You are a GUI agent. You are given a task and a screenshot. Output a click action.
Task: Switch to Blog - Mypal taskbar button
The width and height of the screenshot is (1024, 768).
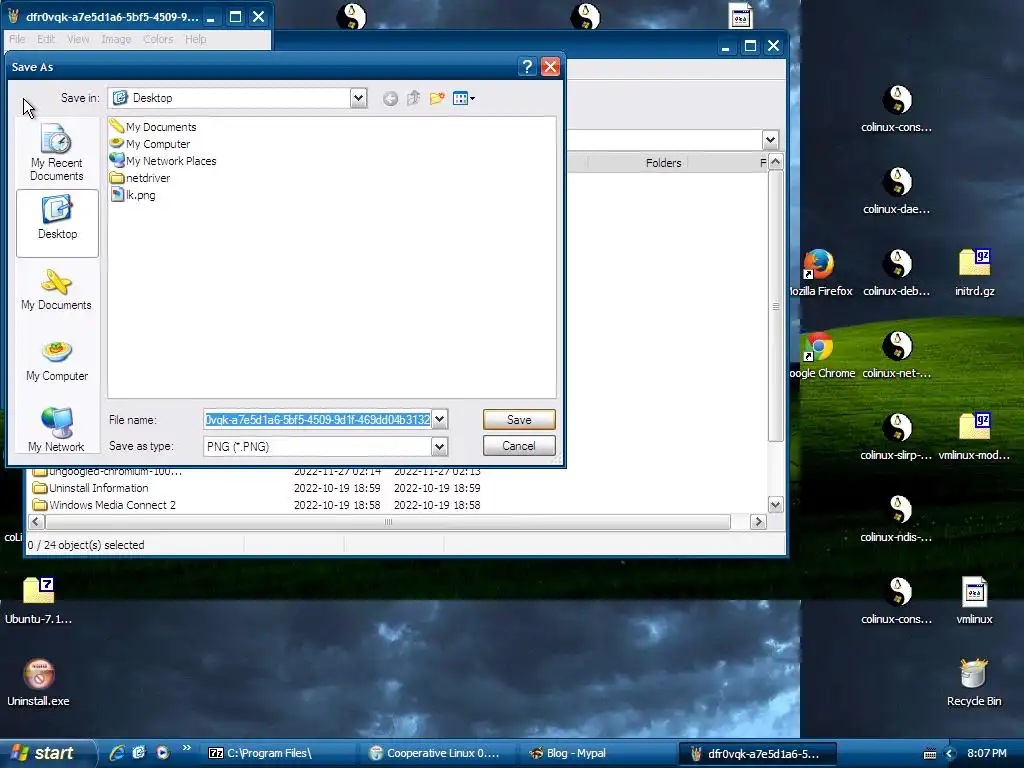[x=596, y=753]
